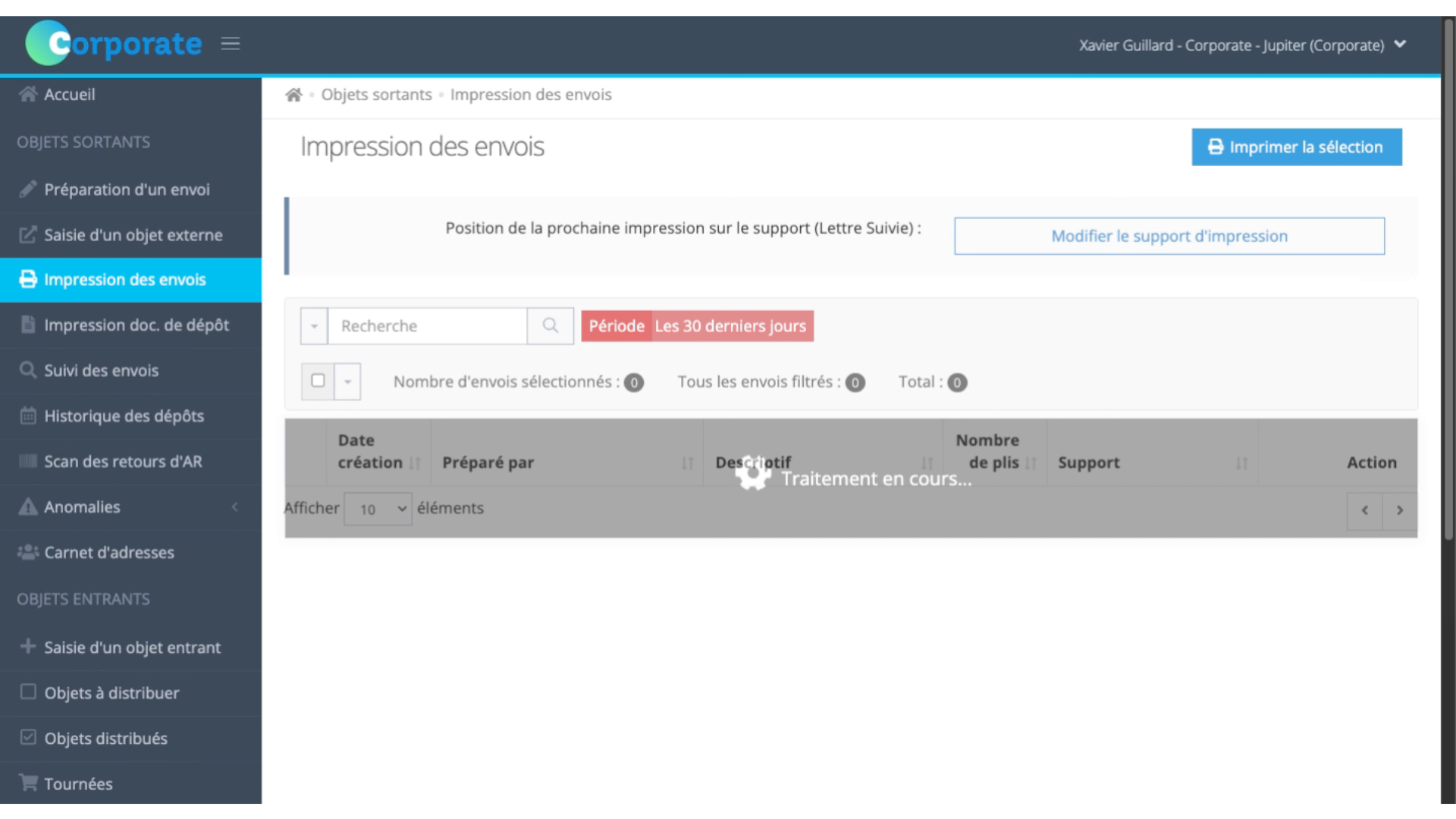Open Carnet d'adresses page

(130, 553)
